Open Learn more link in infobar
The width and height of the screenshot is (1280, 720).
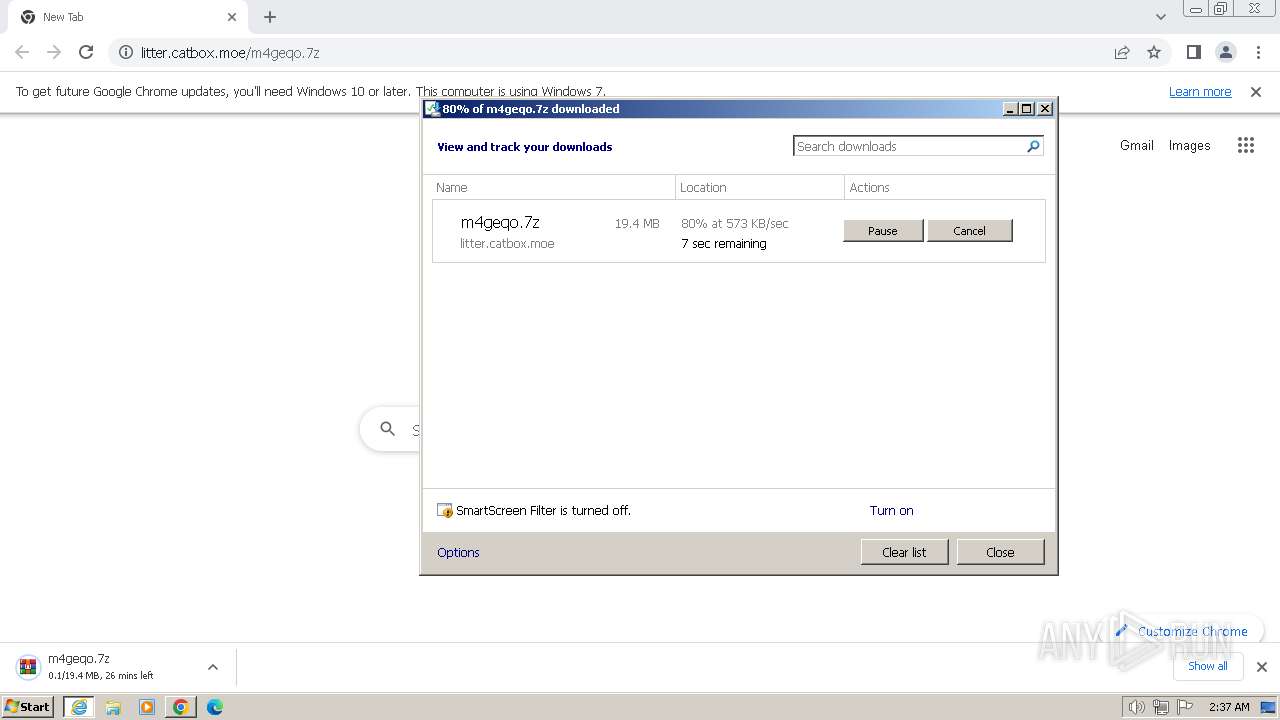coord(1200,91)
